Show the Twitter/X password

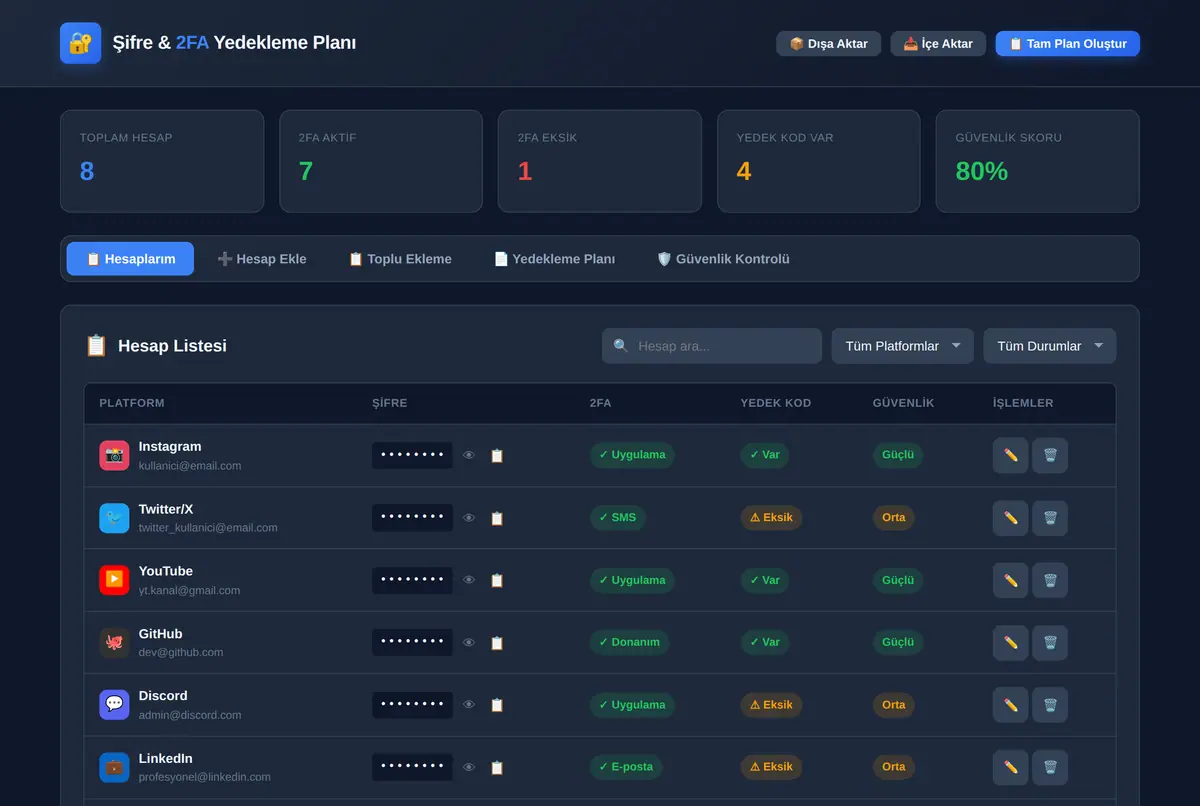point(469,518)
